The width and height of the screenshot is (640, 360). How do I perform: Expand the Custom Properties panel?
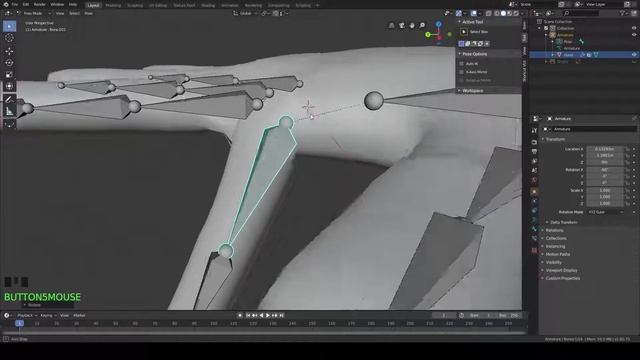tap(562, 278)
